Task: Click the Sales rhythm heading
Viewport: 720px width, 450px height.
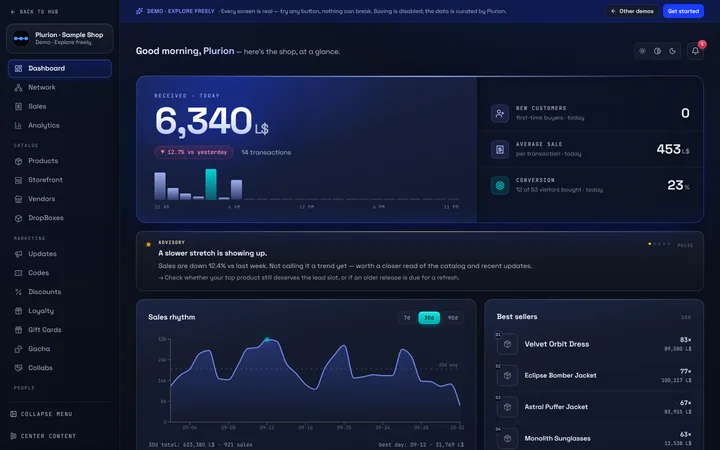Action: [172, 317]
